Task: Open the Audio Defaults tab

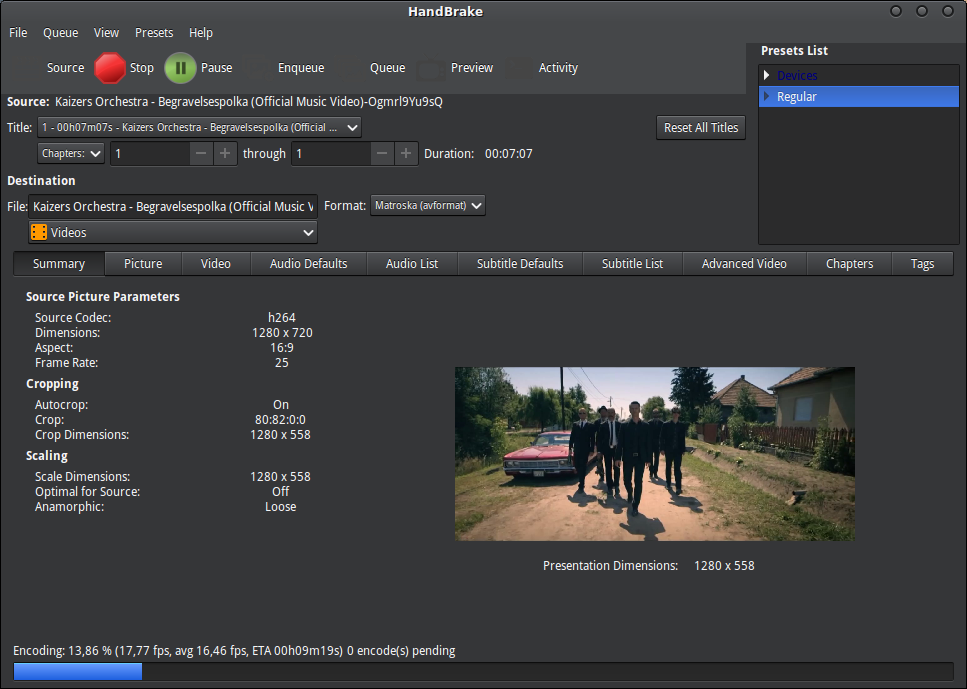Action: point(308,263)
